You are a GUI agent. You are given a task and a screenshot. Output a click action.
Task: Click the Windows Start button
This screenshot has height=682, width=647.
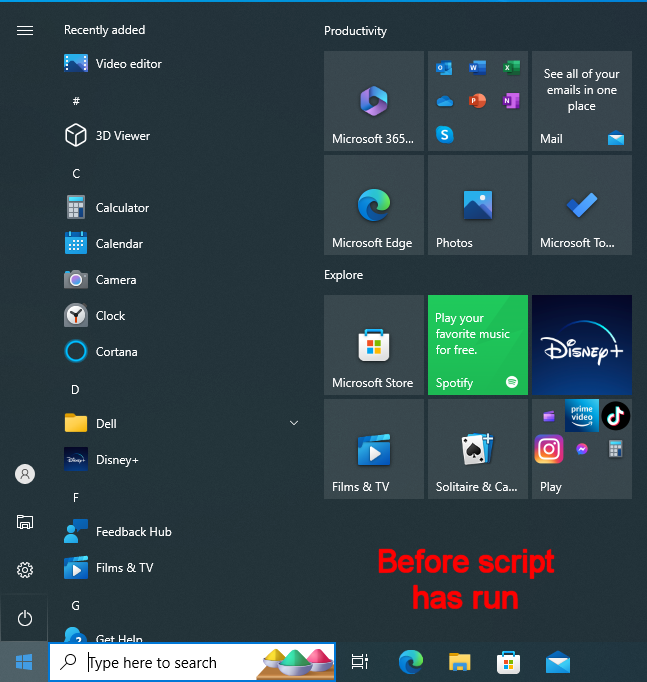tap(24, 662)
